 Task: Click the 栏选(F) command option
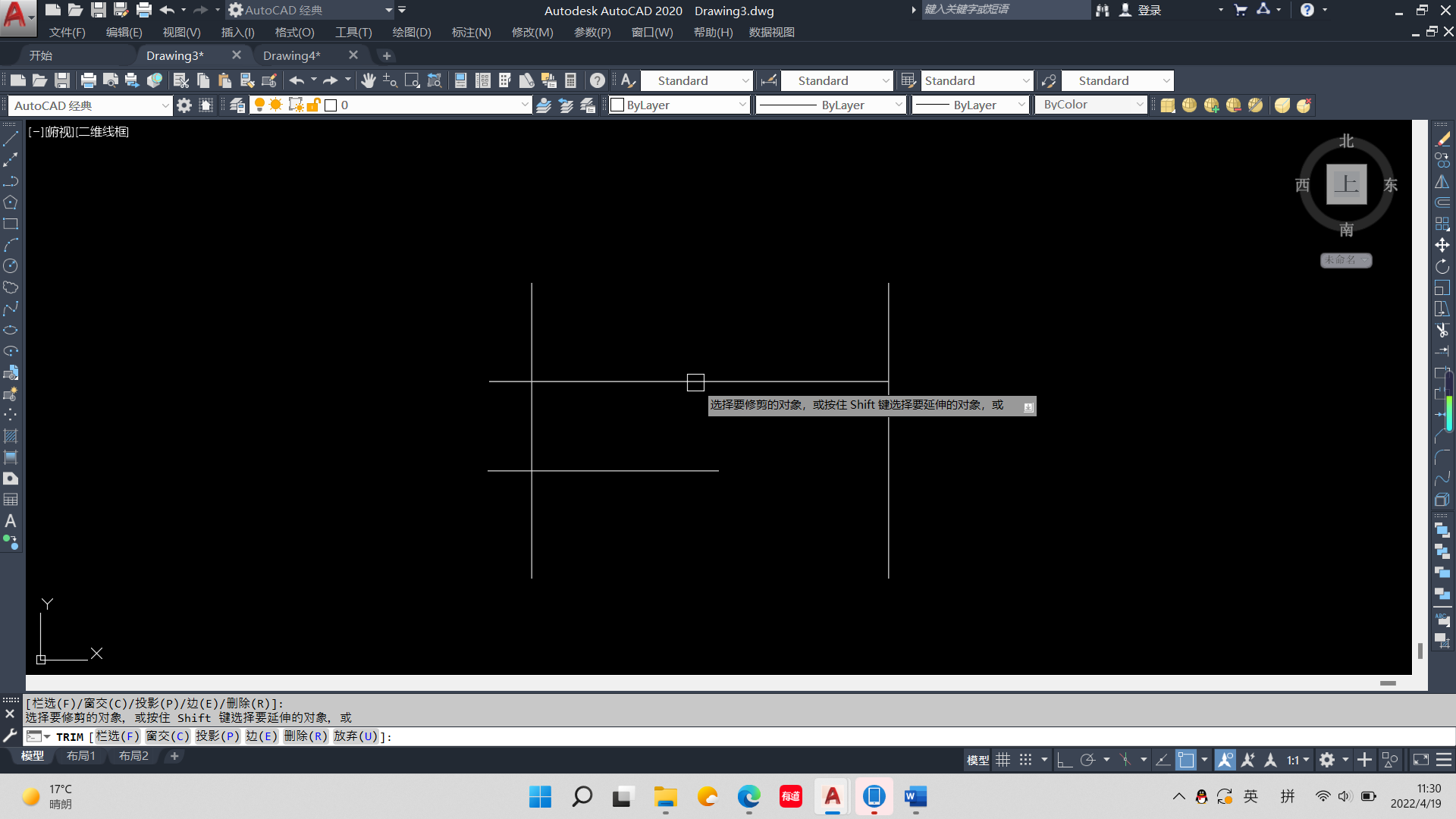click(118, 736)
